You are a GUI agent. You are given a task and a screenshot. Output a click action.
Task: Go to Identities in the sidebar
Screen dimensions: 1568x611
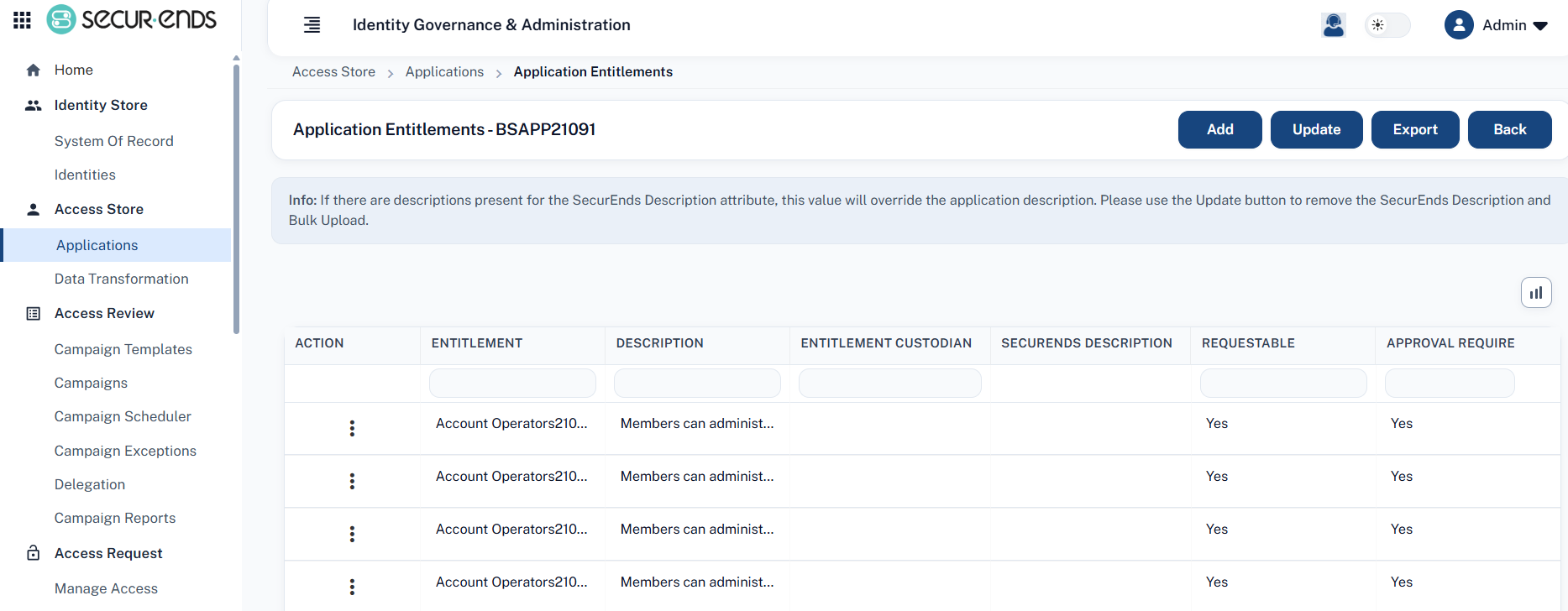85,175
